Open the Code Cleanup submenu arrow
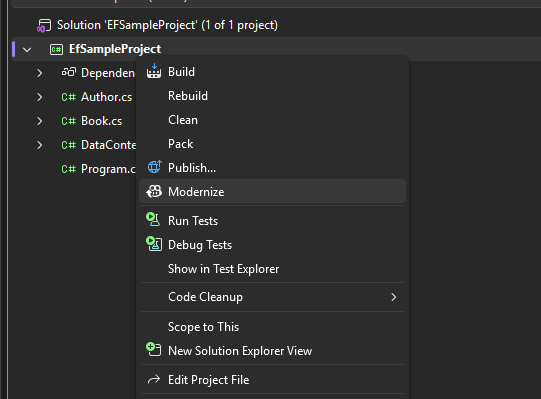541x399 pixels. click(x=393, y=297)
